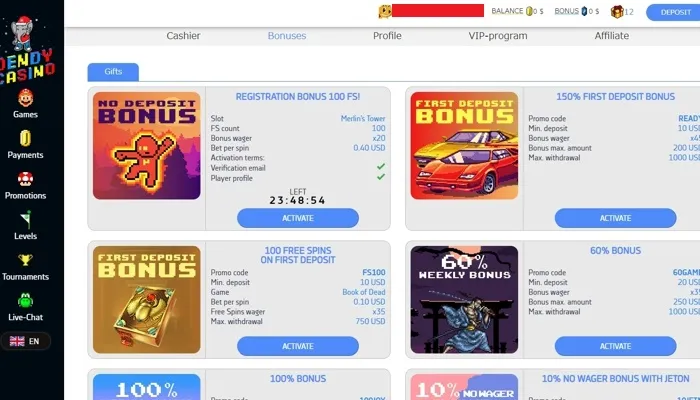Expand the EN language selector
Viewport: 700px width, 400px height.
click(x=25, y=341)
